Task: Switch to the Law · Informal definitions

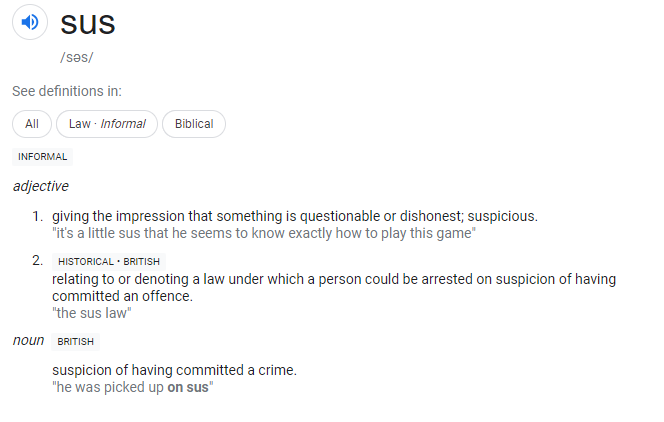Action: click(x=107, y=124)
